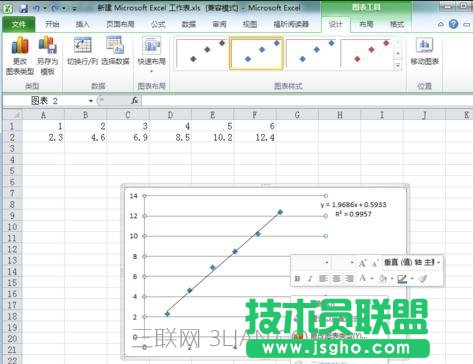Switch to the Data (数据) tab

[188, 24]
